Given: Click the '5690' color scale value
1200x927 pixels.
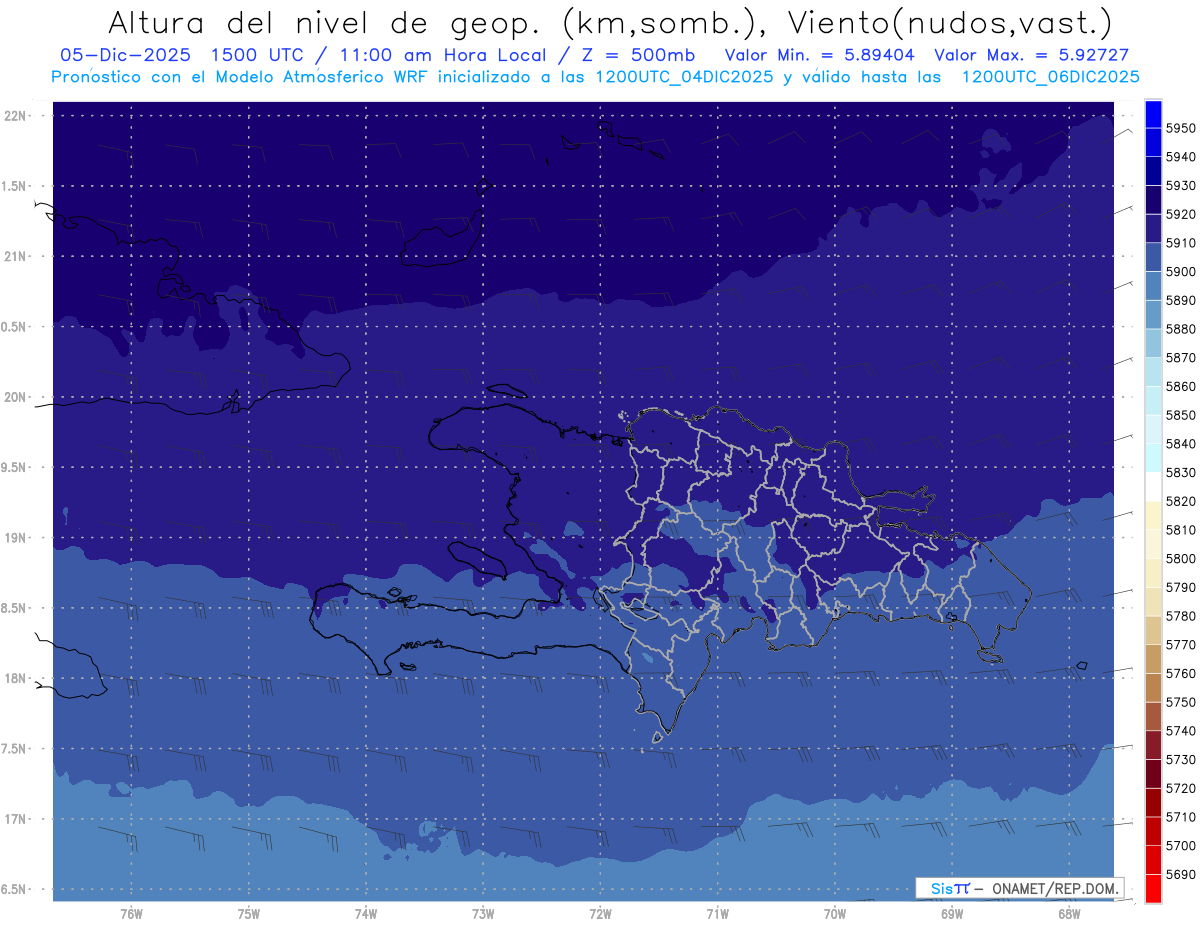Looking at the screenshot, I should [x=1180, y=874].
